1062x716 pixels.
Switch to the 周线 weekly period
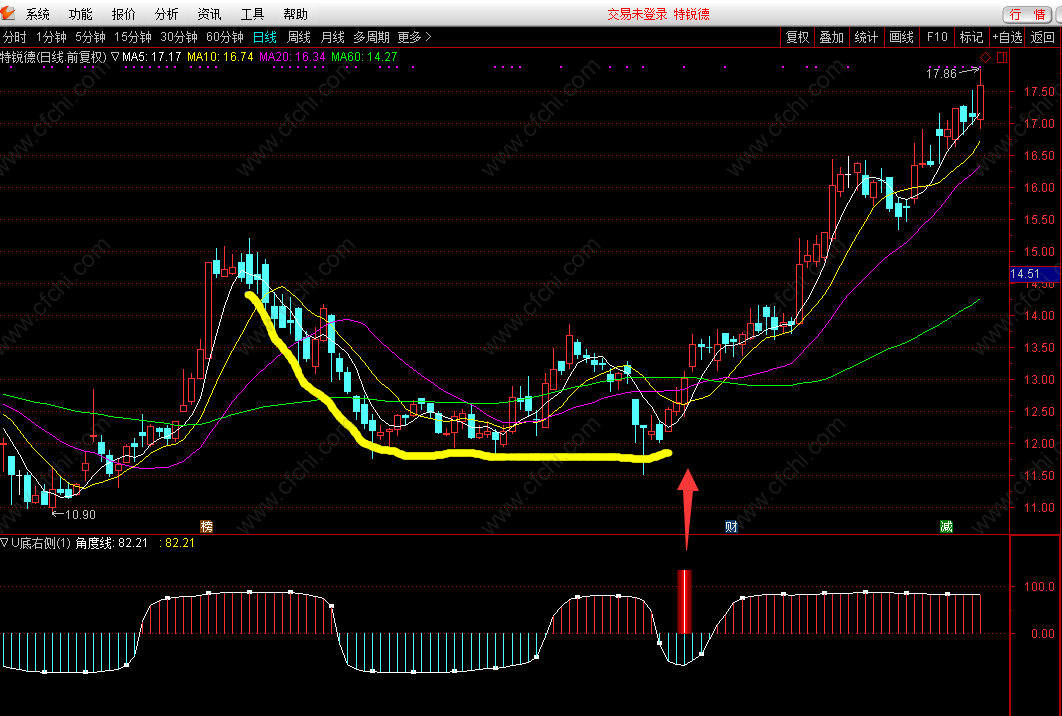point(299,37)
